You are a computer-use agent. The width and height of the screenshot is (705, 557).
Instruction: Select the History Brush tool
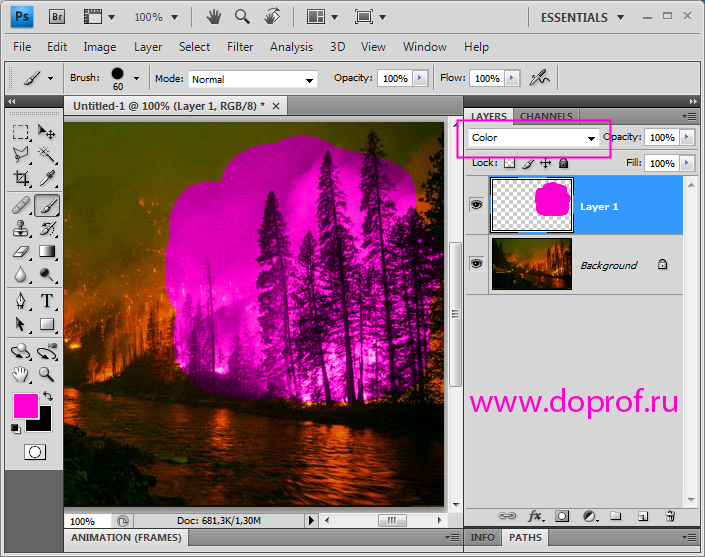point(47,229)
